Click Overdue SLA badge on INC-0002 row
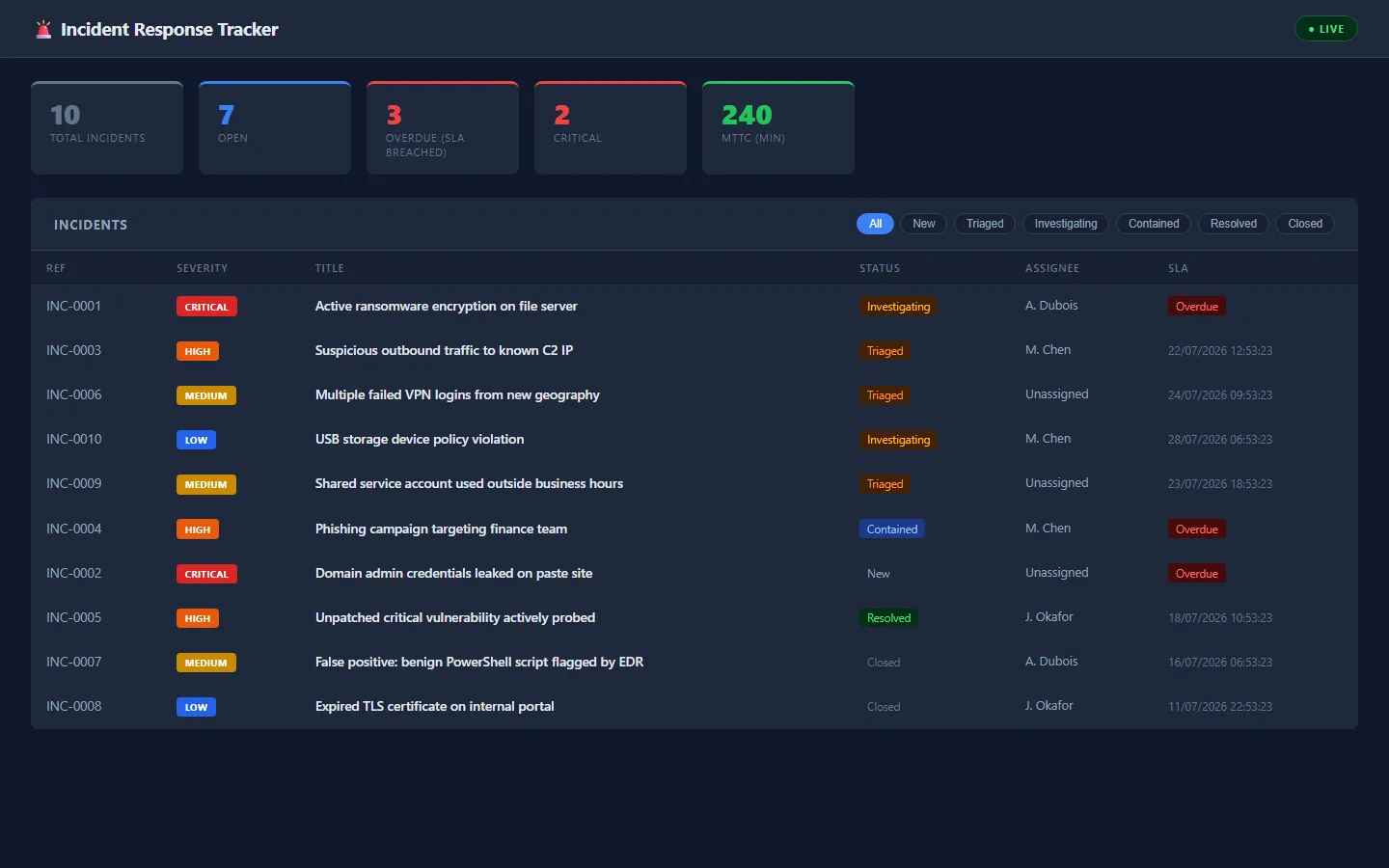This screenshot has height=868, width=1389. (x=1197, y=574)
